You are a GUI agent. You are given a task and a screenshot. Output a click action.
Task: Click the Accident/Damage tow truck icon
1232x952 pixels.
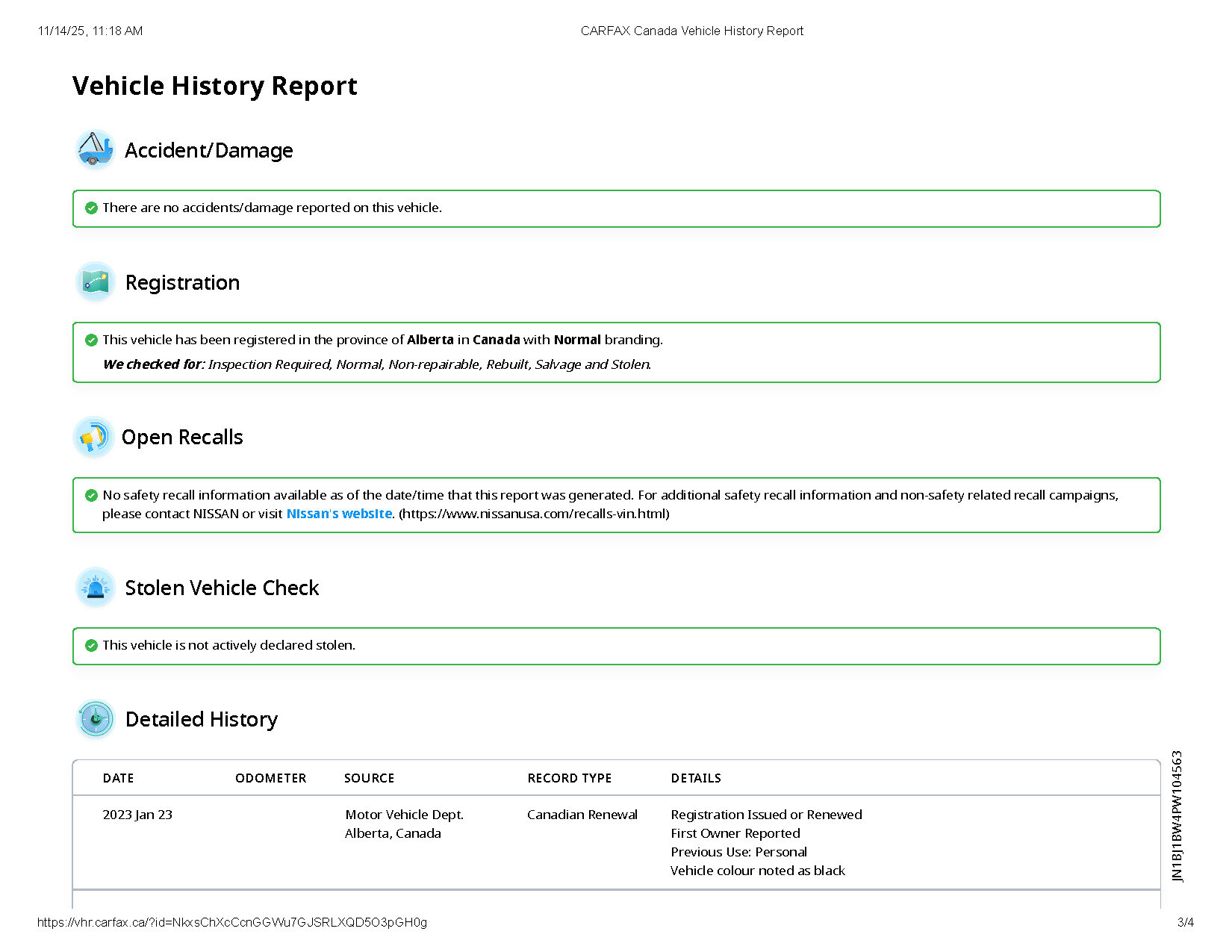tap(95, 149)
